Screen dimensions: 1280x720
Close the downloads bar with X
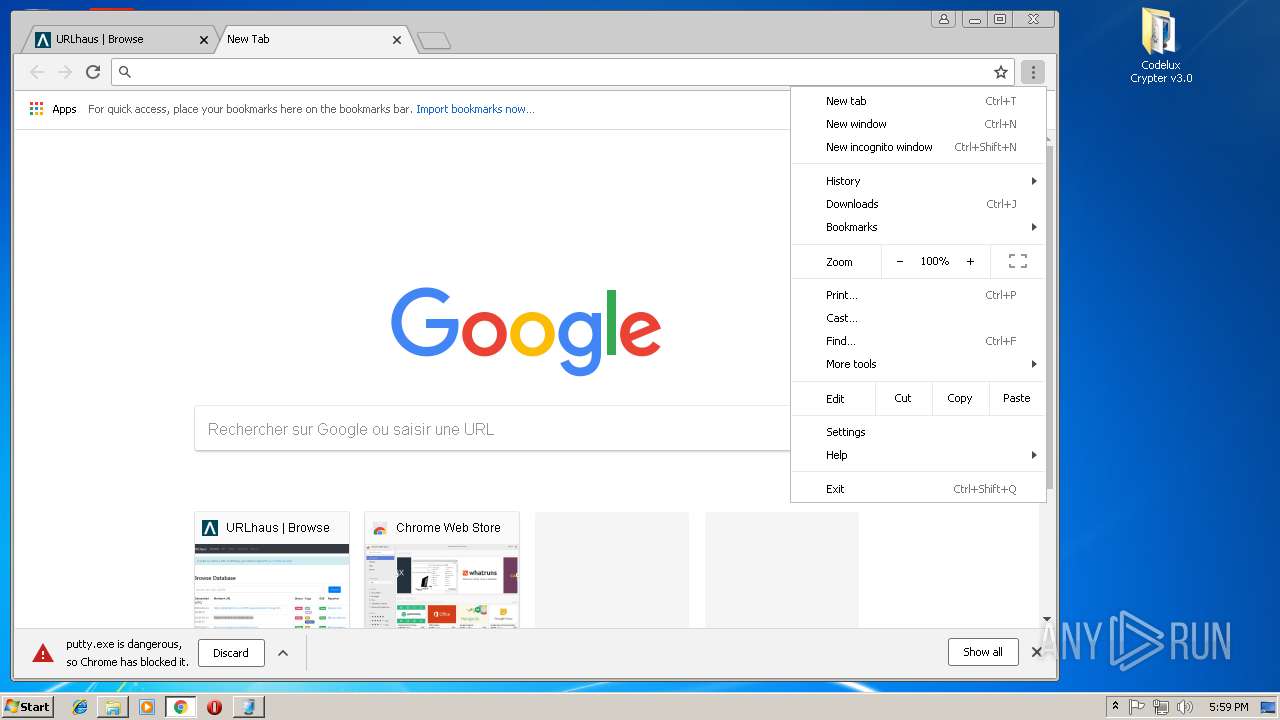[x=1037, y=652]
